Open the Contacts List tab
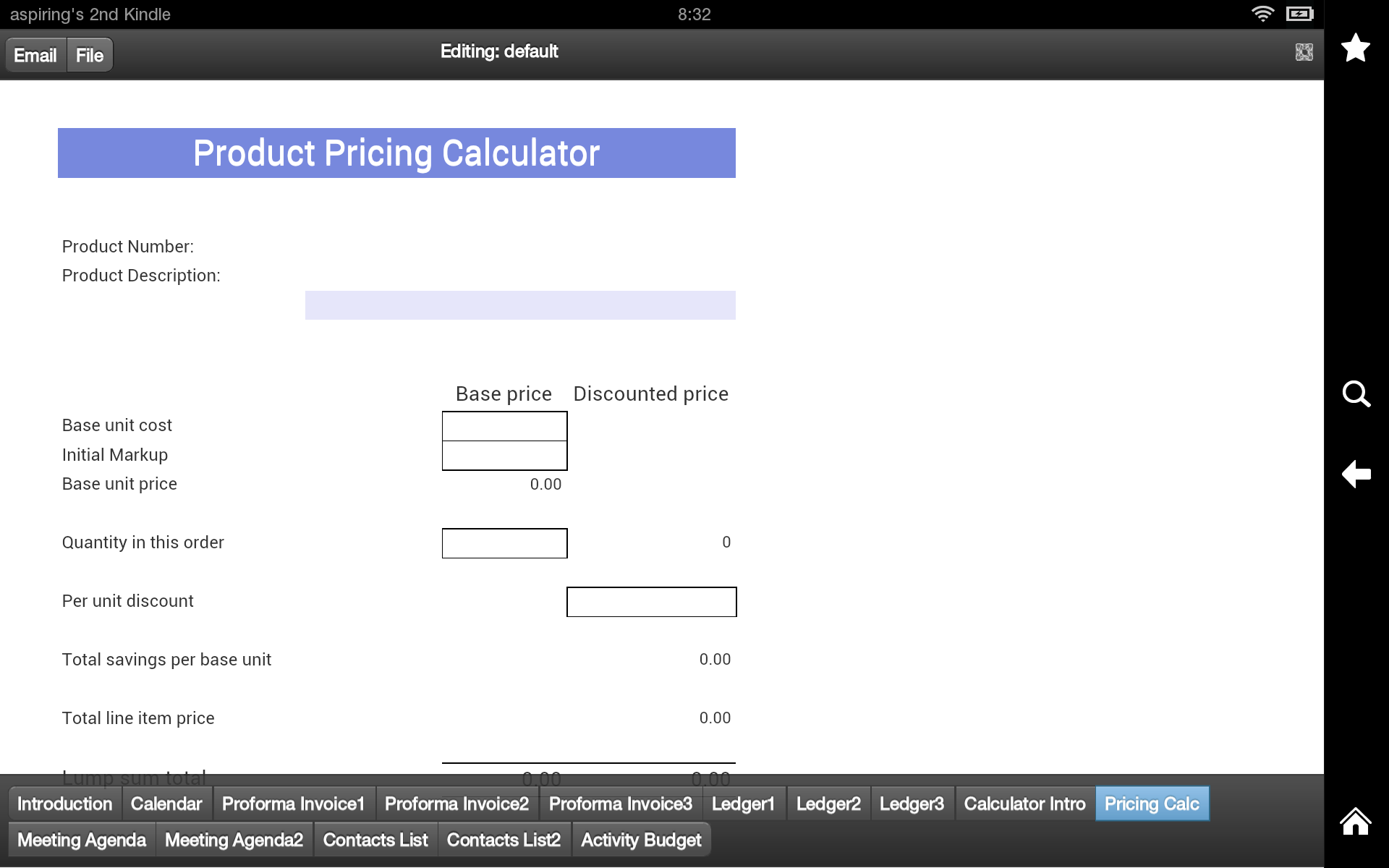This screenshot has width=1389, height=868. [375, 840]
